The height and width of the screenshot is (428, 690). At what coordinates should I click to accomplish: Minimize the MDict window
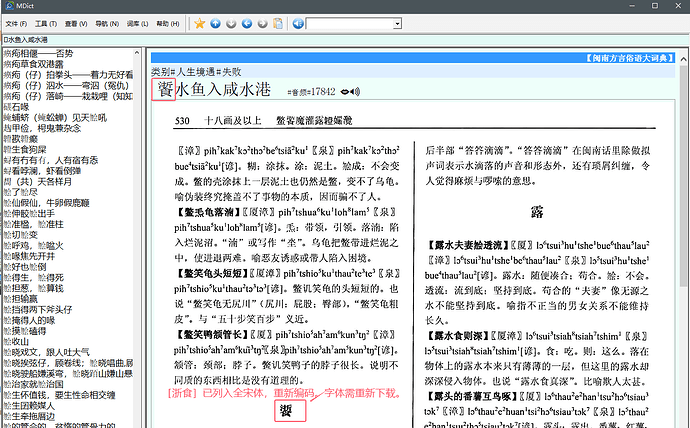pos(632,6)
